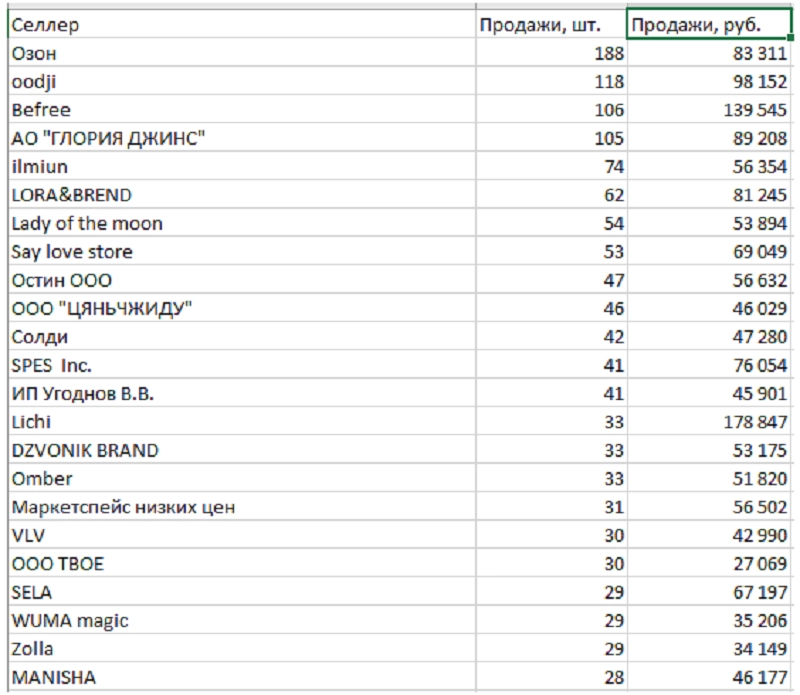The image size is (800, 695).
Task: Click the seller cell 'Озон'
Action: (242, 53)
